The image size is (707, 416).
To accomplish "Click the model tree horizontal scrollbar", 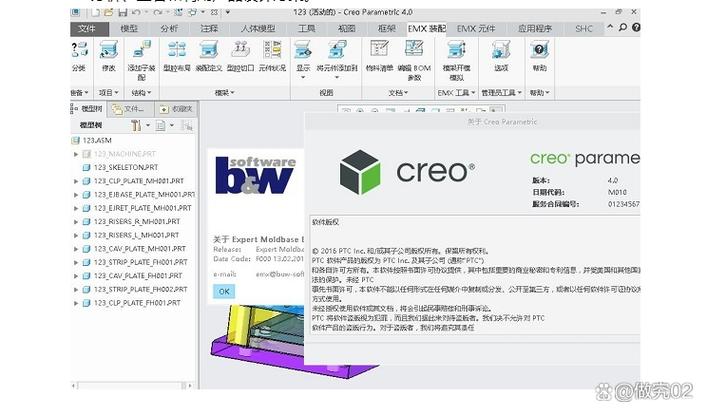I will click(x=132, y=386).
